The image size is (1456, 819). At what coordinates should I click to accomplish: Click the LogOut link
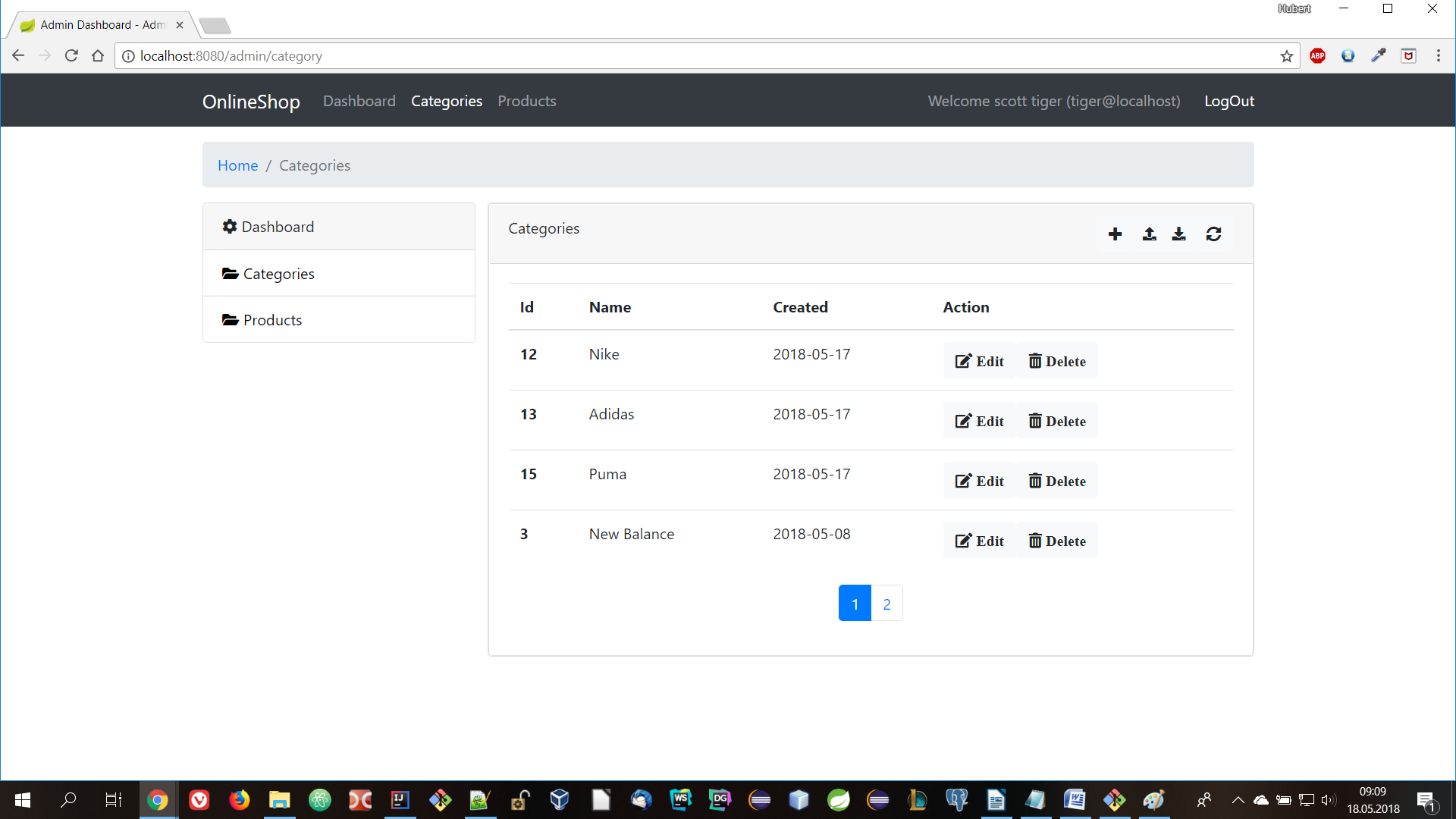click(1228, 101)
